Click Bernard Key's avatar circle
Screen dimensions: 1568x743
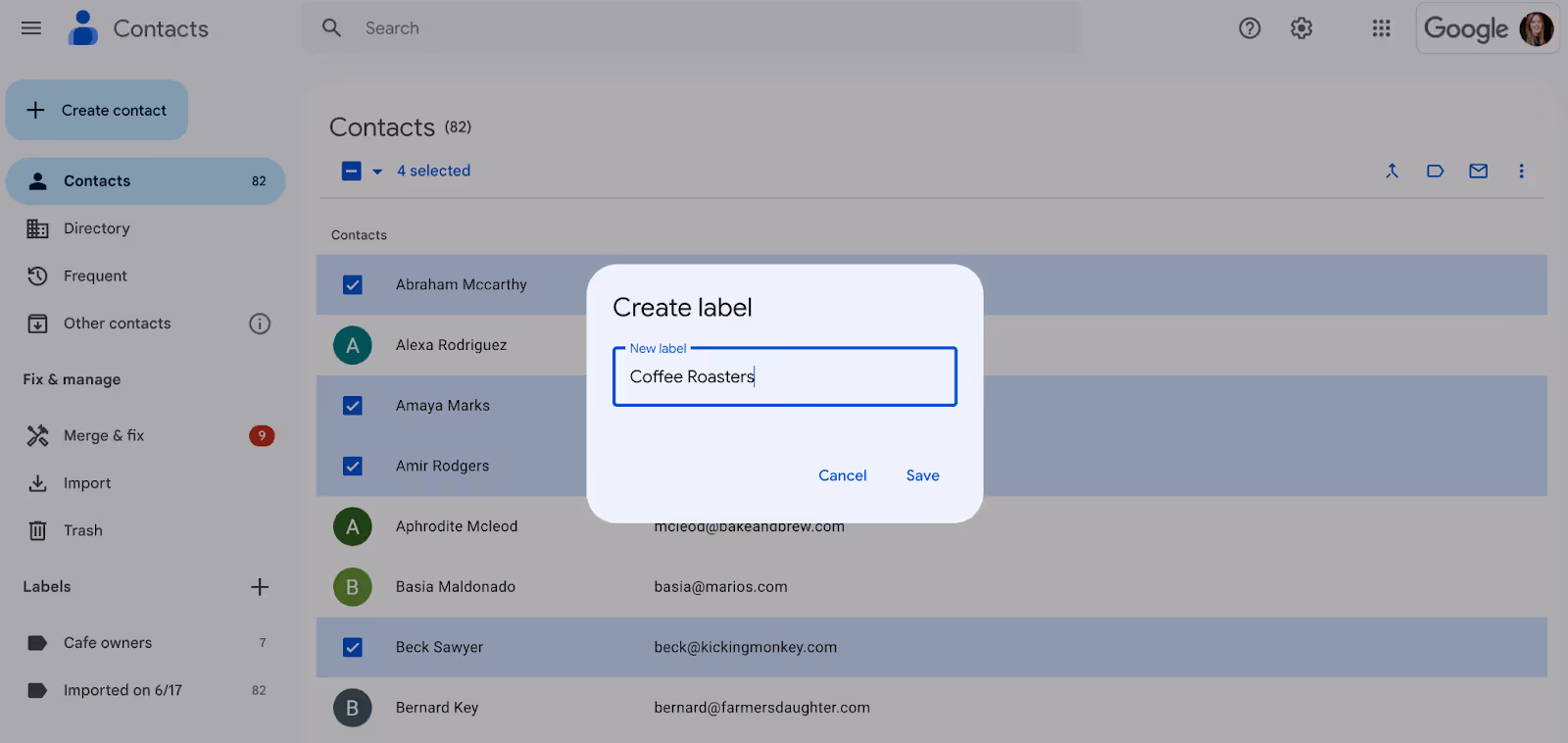(353, 708)
